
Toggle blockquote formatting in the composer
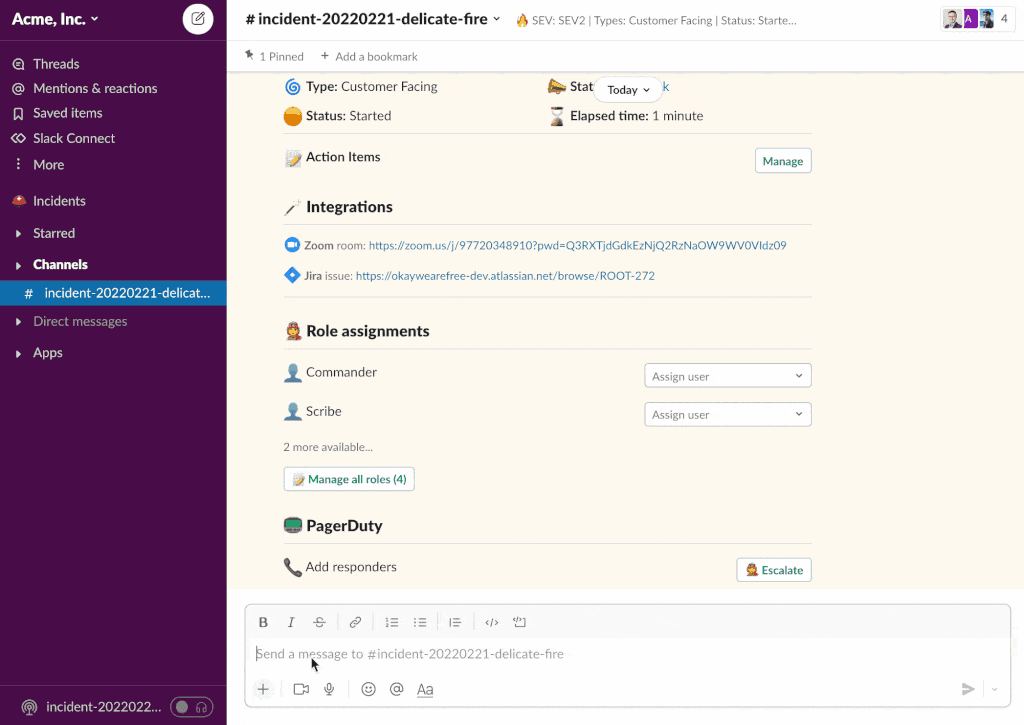point(455,621)
